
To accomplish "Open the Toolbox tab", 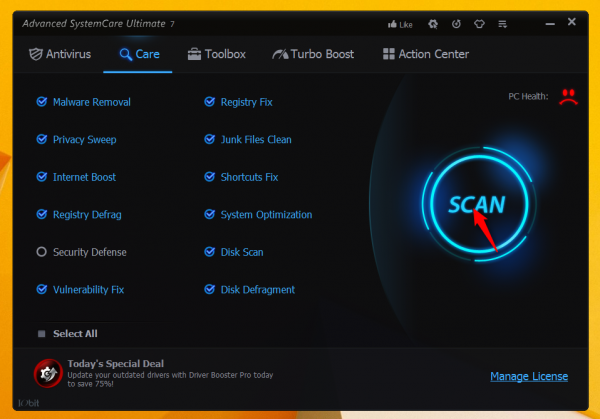I will coord(217,54).
